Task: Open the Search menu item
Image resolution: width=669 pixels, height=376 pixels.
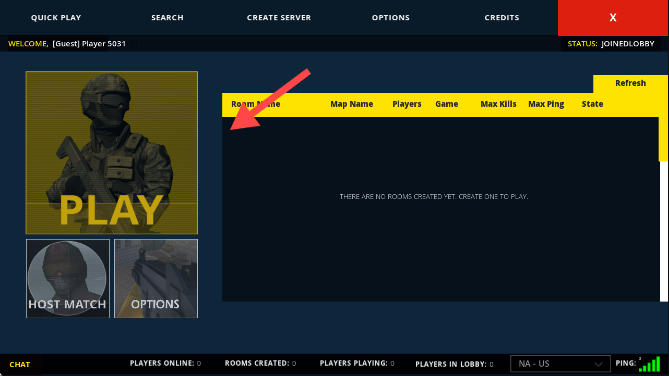Action: pos(167,17)
